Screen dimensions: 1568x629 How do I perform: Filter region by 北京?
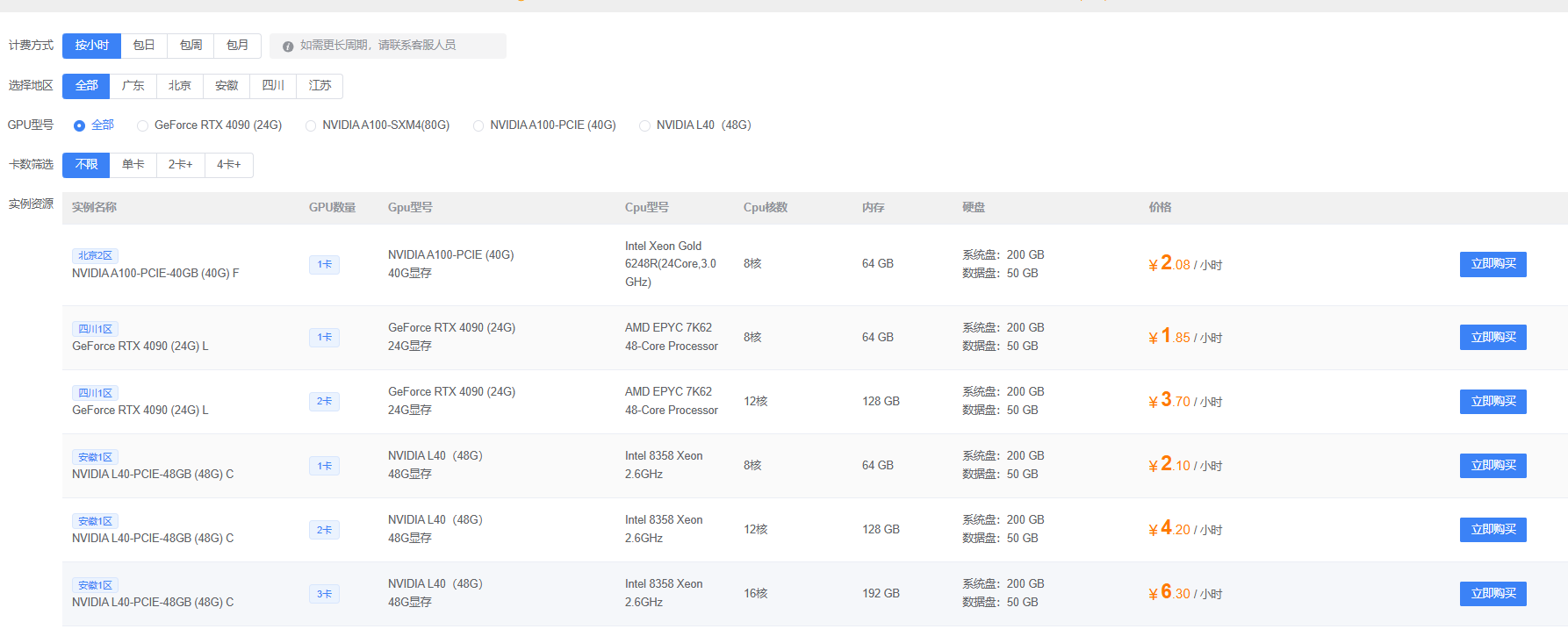180,86
